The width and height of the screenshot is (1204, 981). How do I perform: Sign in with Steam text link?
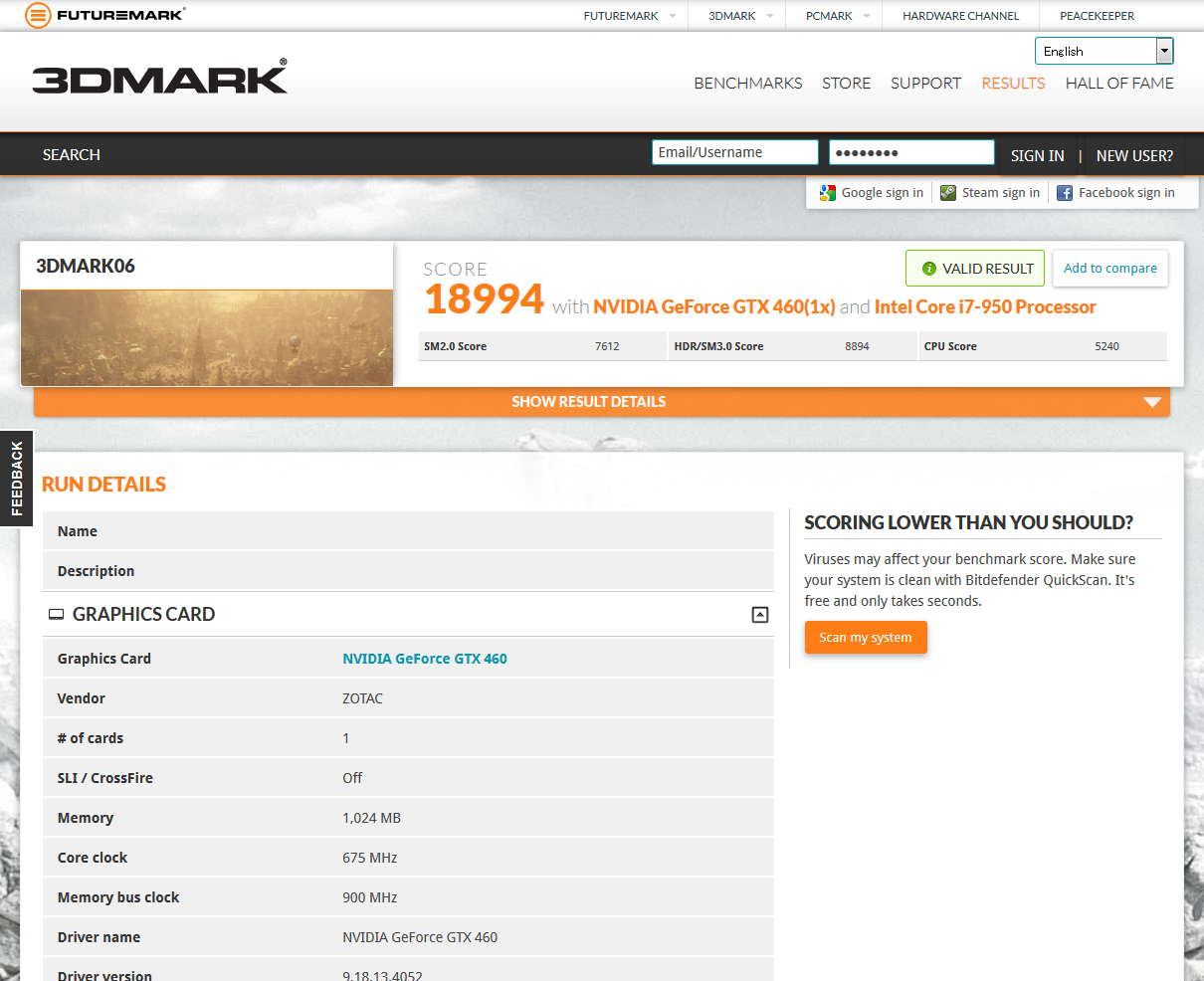click(x=1001, y=193)
